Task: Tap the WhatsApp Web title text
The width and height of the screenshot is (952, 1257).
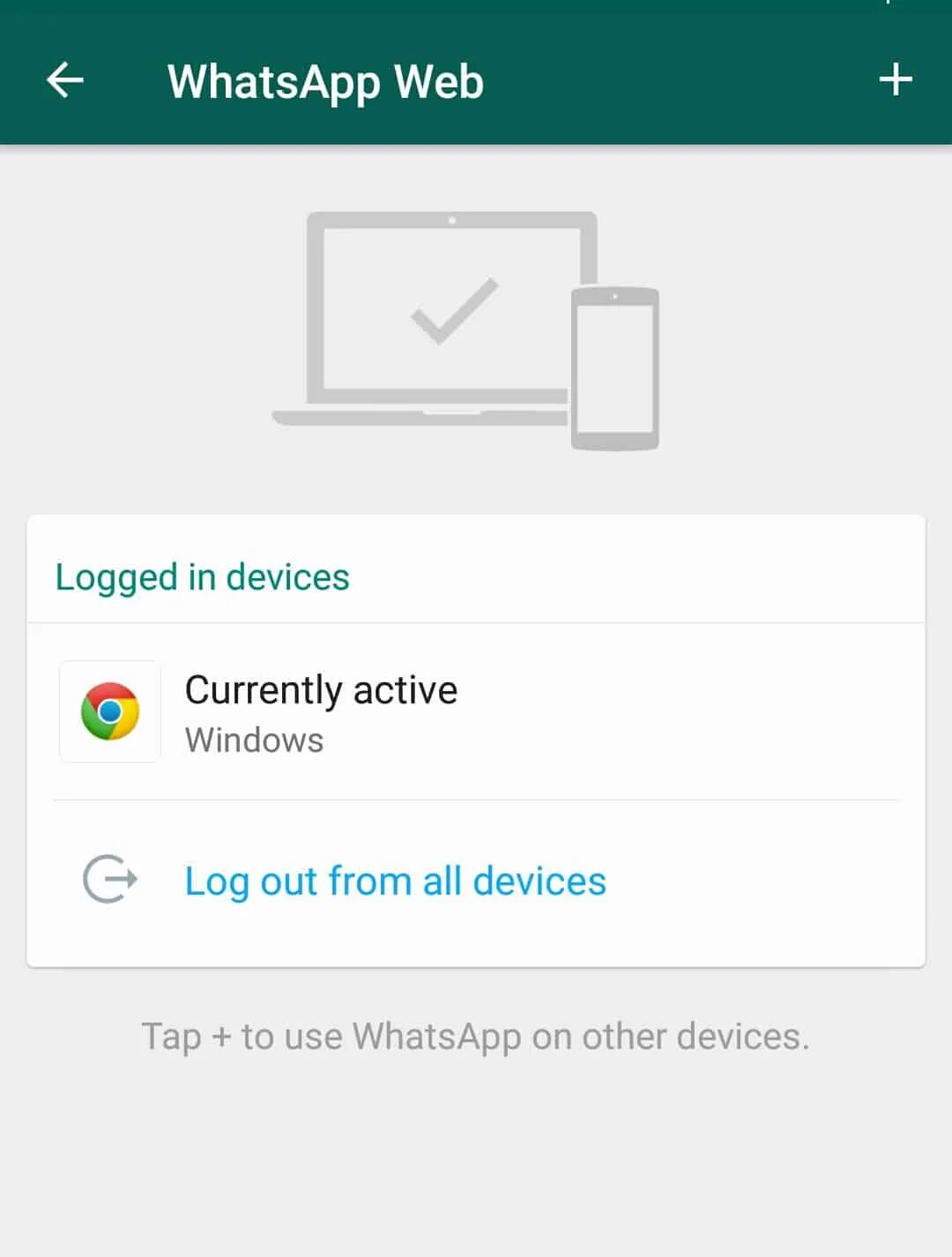Action: click(325, 82)
